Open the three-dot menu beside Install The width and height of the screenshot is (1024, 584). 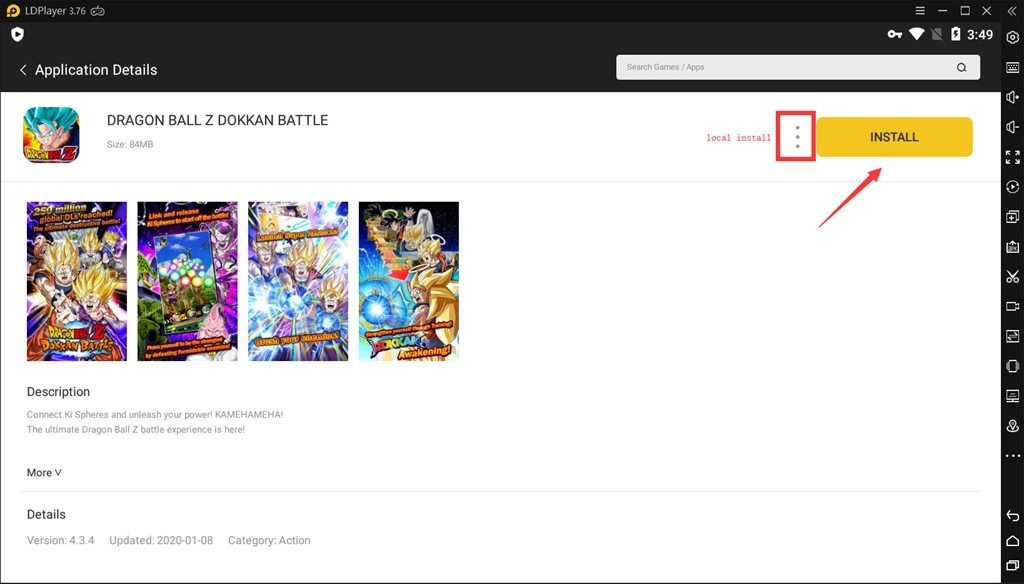click(795, 137)
